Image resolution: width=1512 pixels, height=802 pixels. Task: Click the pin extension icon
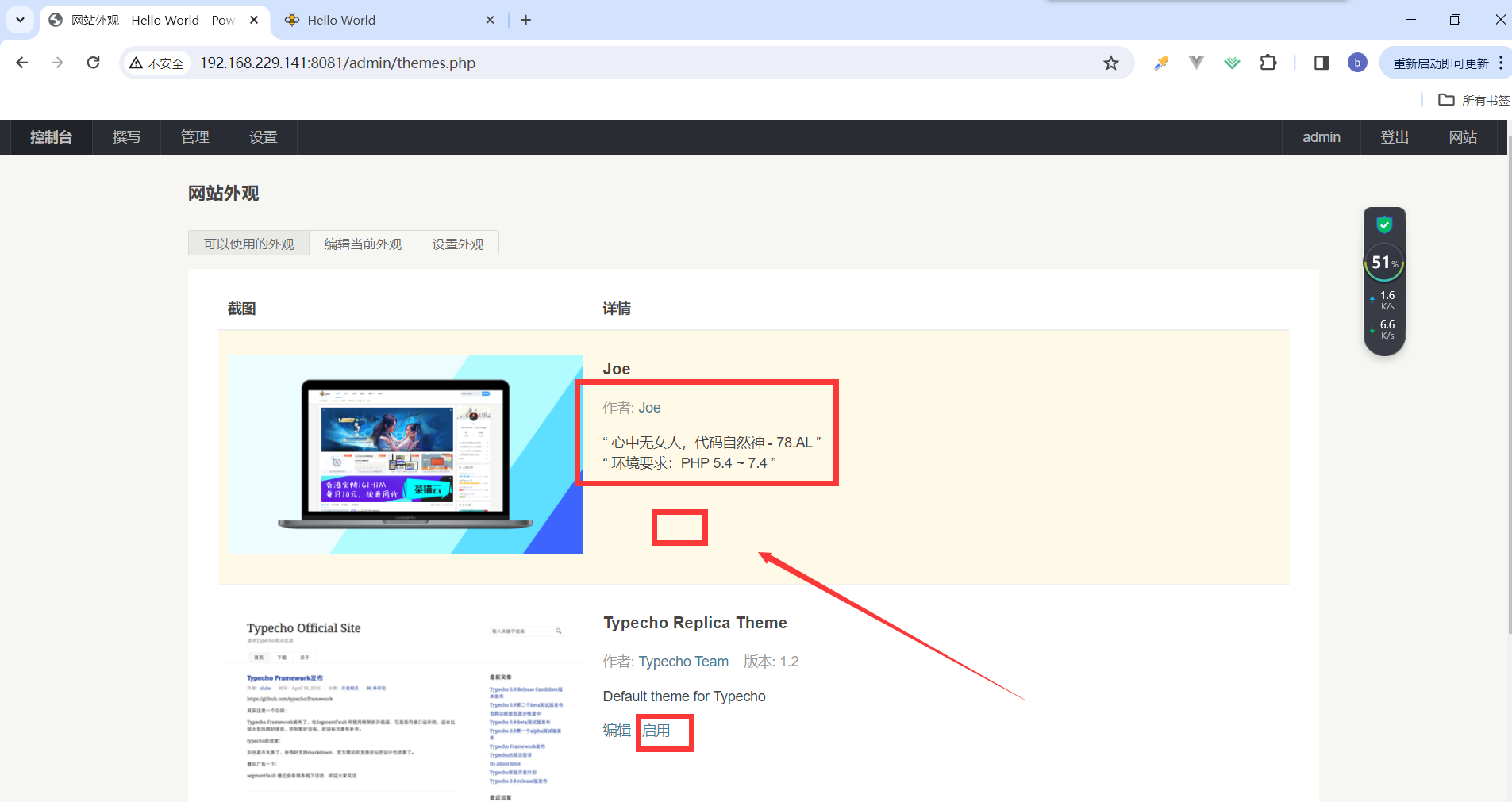pyautogui.click(x=1161, y=63)
